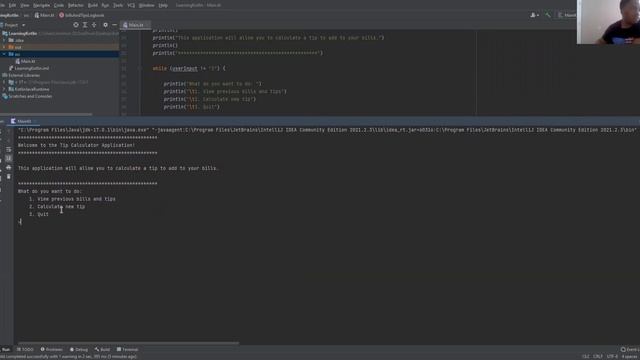Viewport: 640px width, 360px height.
Task: Open the Window menu
Action: click(x=147, y=5)
